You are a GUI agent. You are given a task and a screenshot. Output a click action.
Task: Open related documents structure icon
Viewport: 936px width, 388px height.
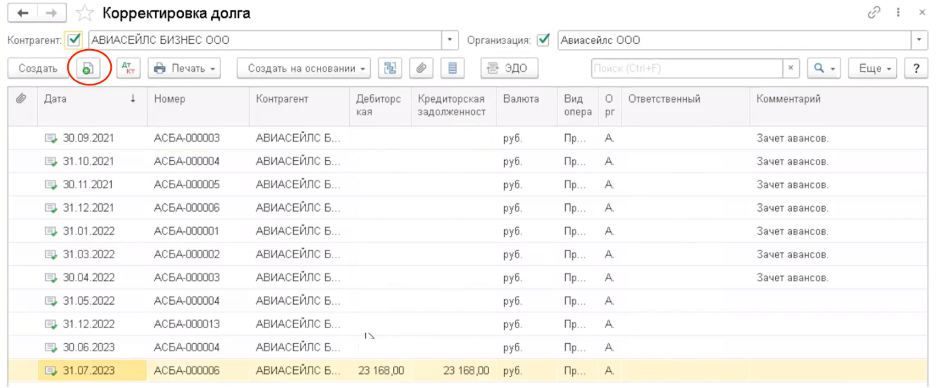click(x=390, y=69)
